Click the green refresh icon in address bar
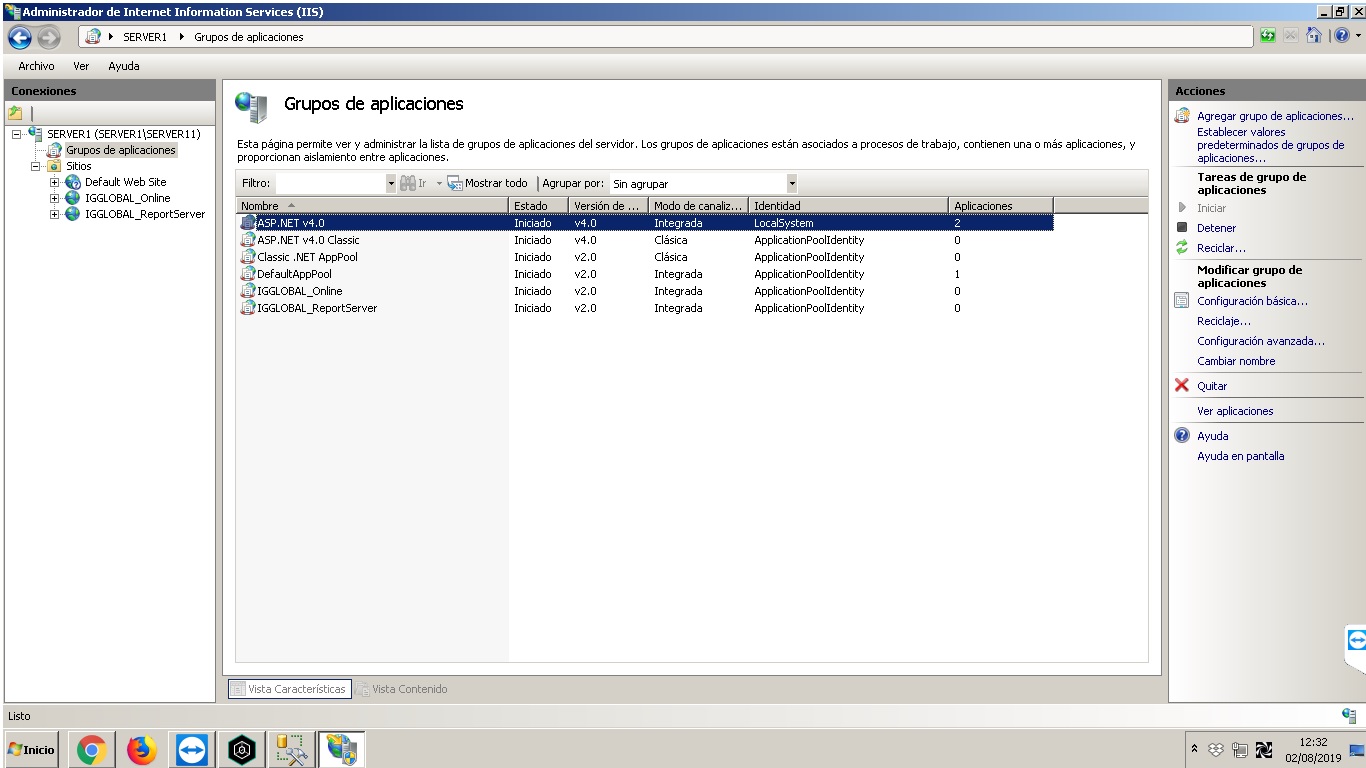This screenshot has height=768, width=1366. click(1268, 36)
